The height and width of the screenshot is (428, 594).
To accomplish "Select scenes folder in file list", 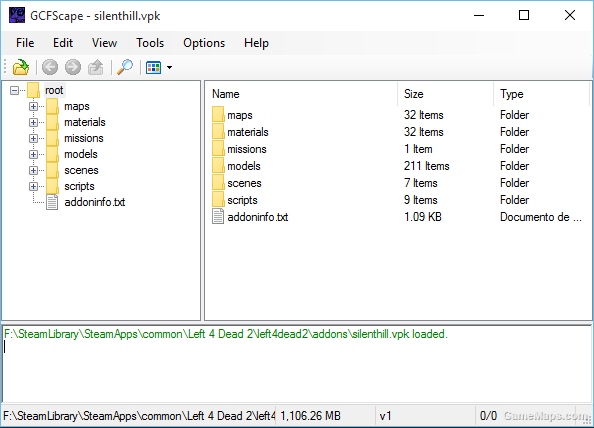I will (x=244, y=183).
